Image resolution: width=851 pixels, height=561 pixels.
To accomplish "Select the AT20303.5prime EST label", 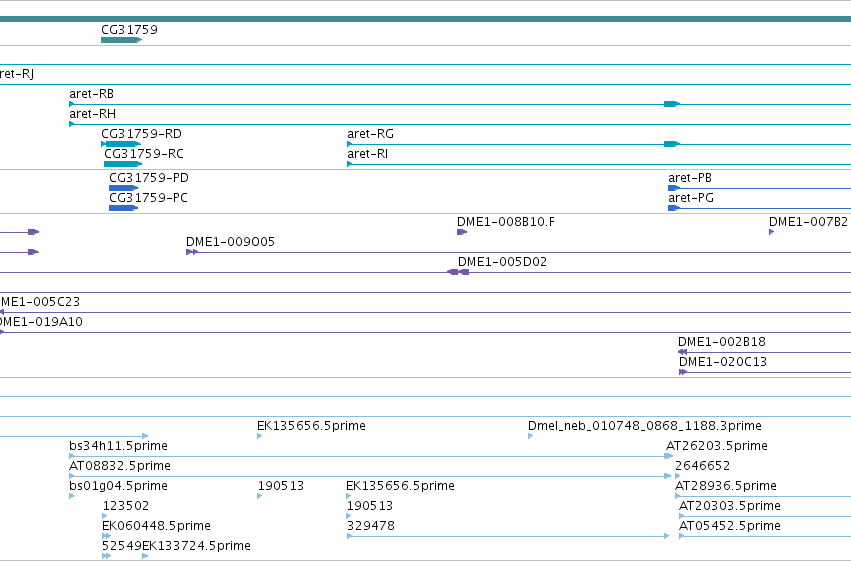I will (730, 506).
